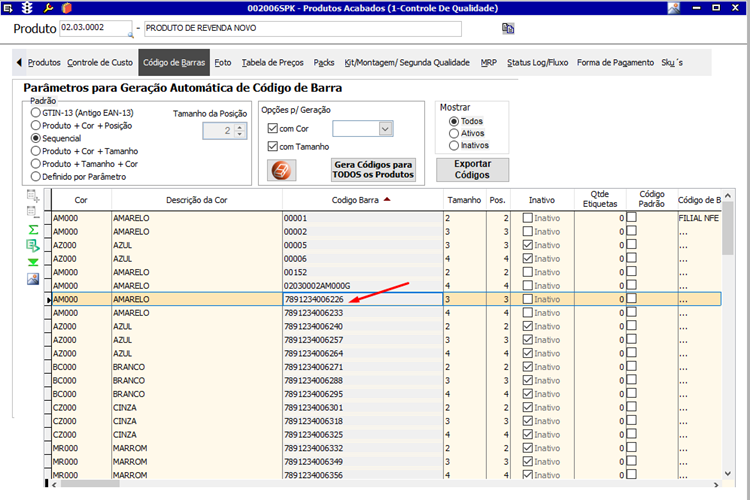
Task: Click the picture icon beside grid
Action: [x=33, y=278]
